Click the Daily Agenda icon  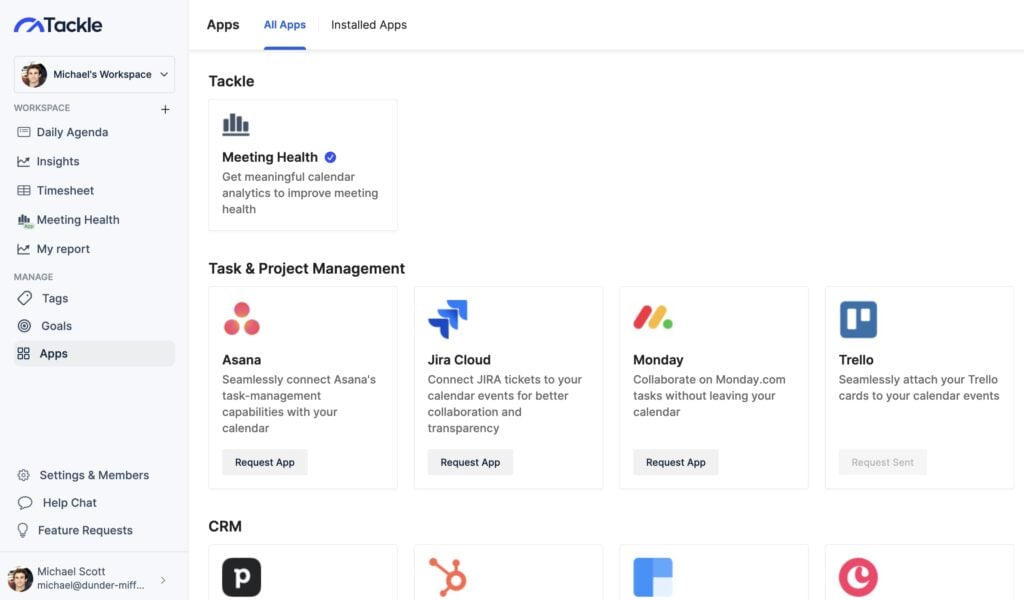point(24,132)
